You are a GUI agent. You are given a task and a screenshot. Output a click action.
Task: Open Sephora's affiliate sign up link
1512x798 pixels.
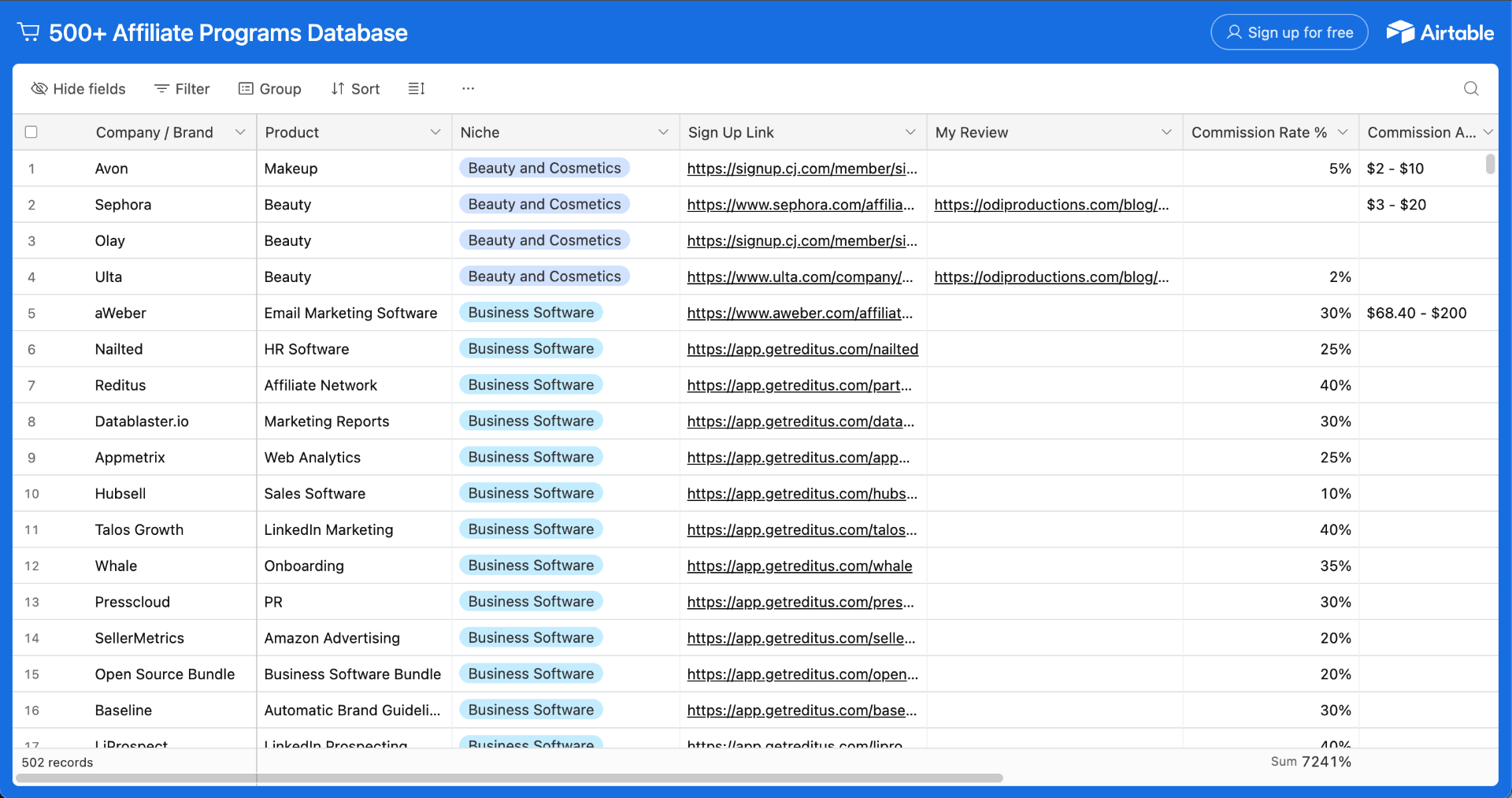coord(800,205)
